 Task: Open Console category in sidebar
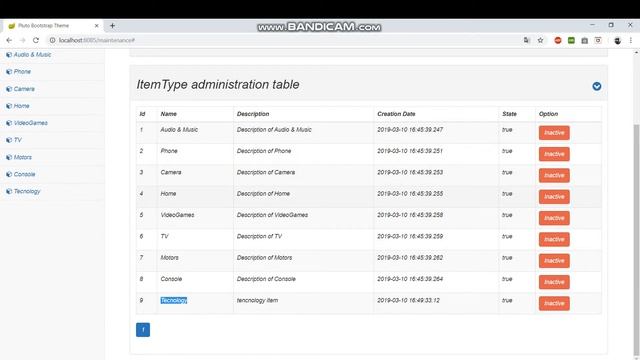pos(24,174)
